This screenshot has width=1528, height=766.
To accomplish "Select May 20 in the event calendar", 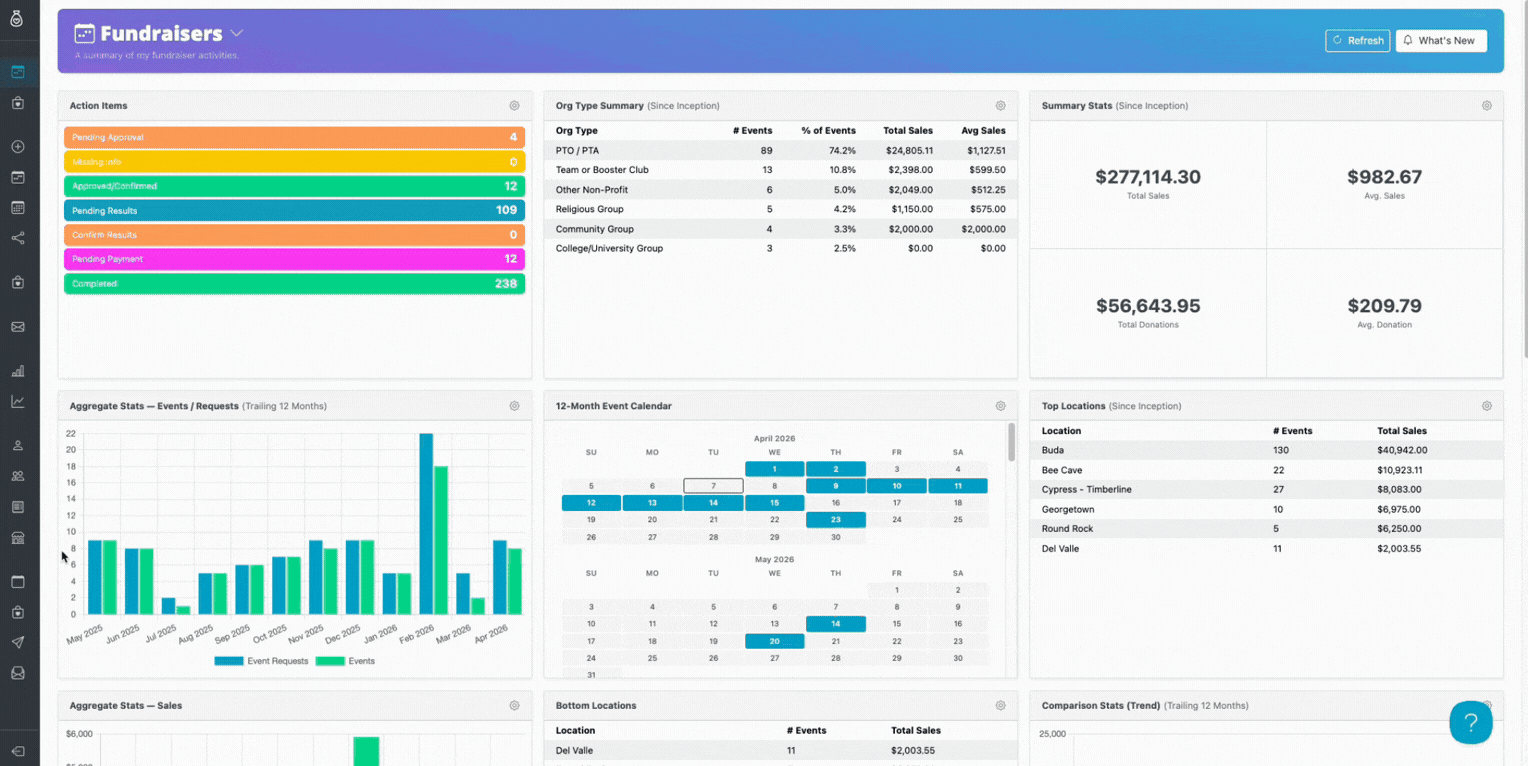I will pyautogui.click(x=775, y=641).
